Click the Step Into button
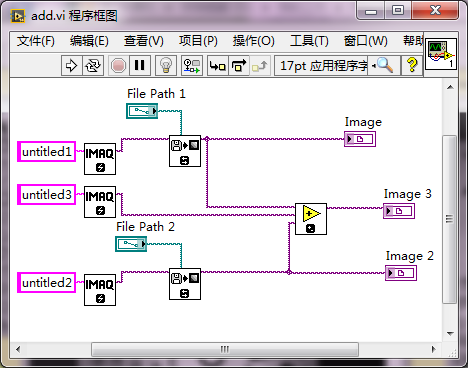Screen dimensions: 468x368 pyautogui.click(x=217, y=65)
